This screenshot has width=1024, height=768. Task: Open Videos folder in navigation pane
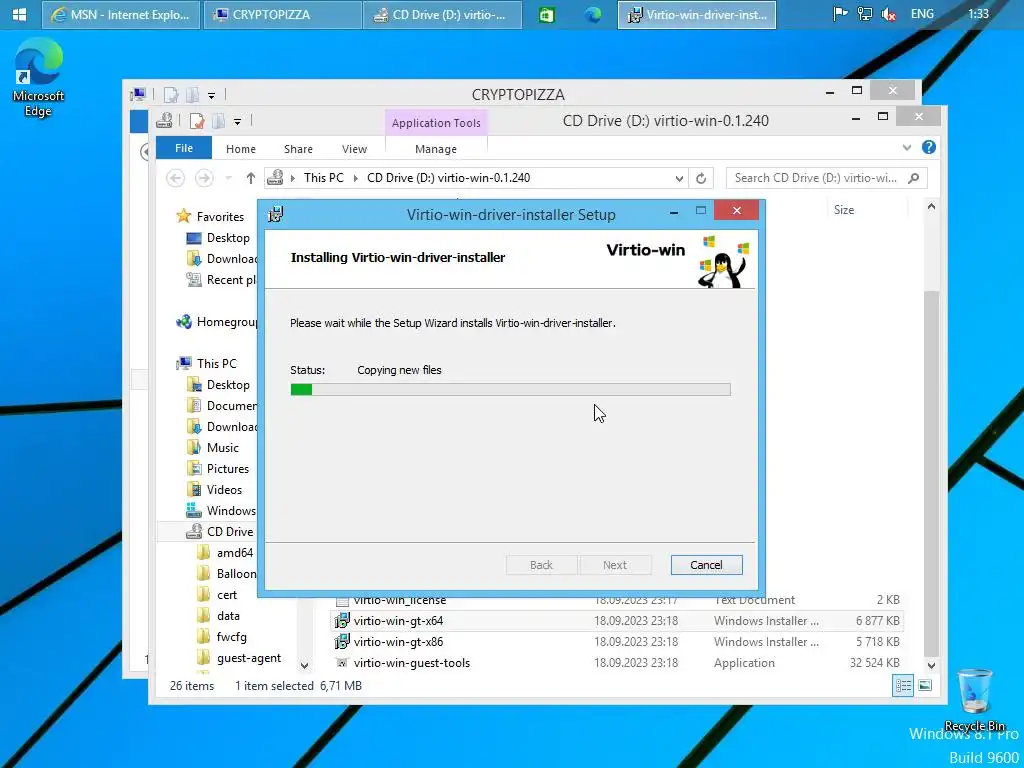(x=224, y=489)
